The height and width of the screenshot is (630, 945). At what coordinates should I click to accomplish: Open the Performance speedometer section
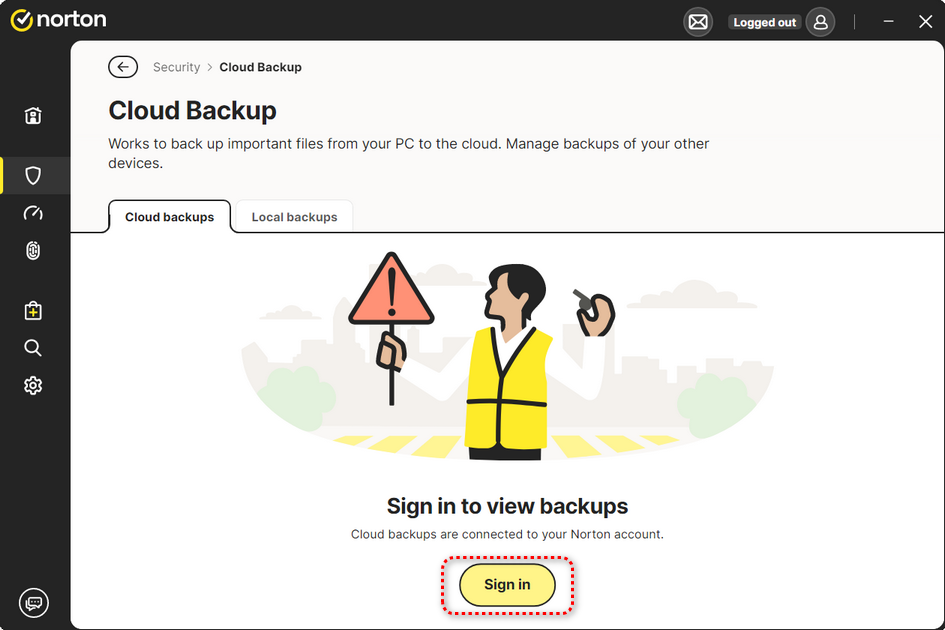[33, 213]
